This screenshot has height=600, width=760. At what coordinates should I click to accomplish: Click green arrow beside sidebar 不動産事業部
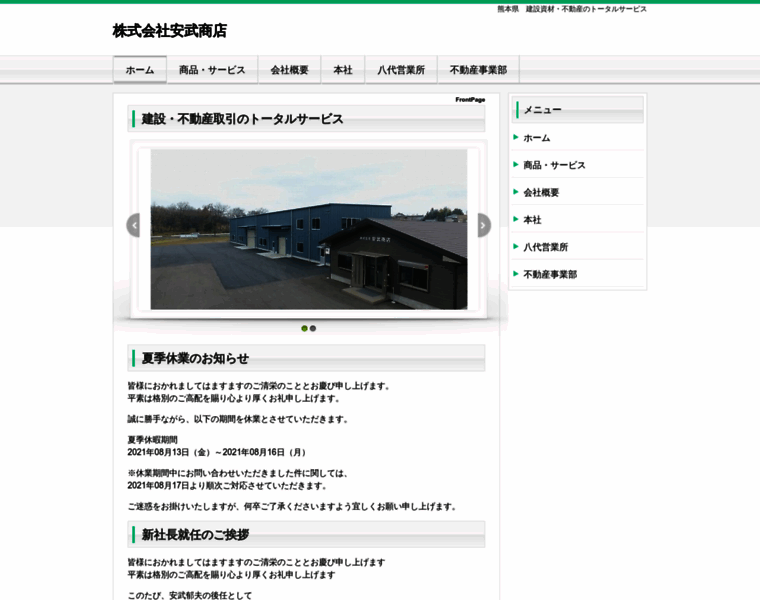point(516,273)
